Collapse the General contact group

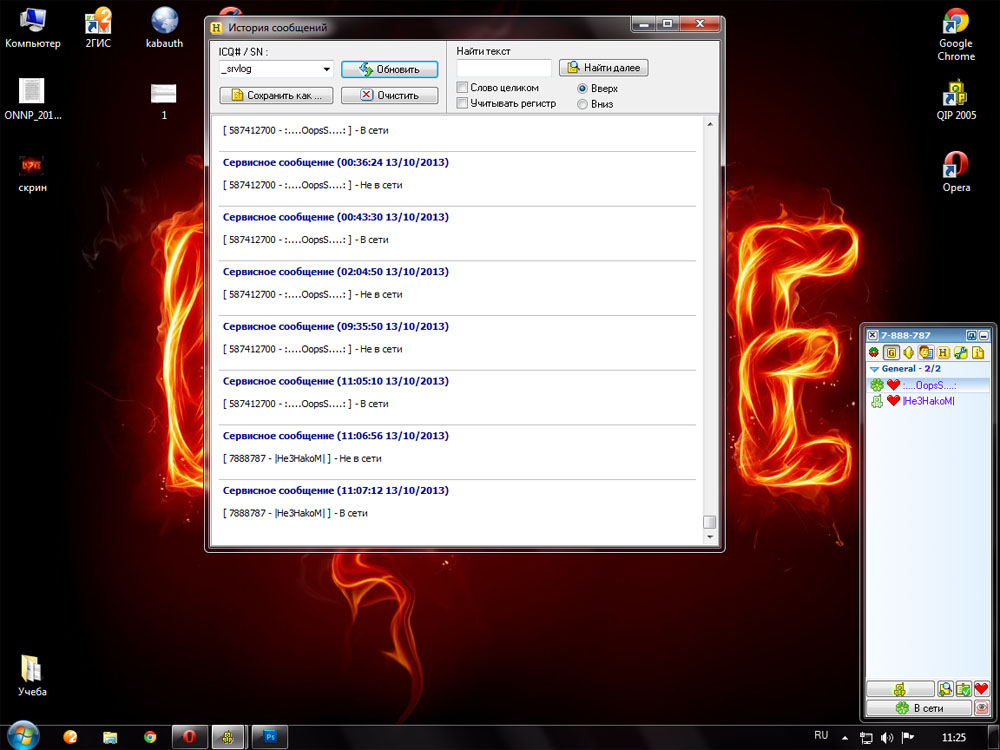873,369
